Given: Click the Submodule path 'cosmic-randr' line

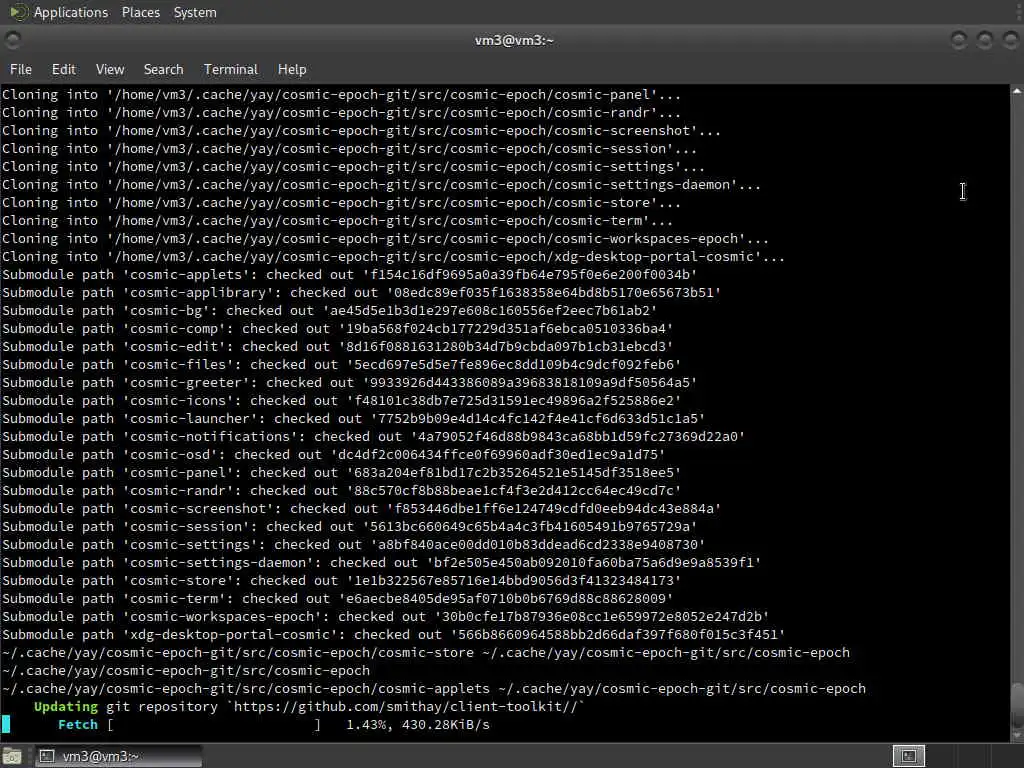Looking at the screenshot, I should click(342, 490).
